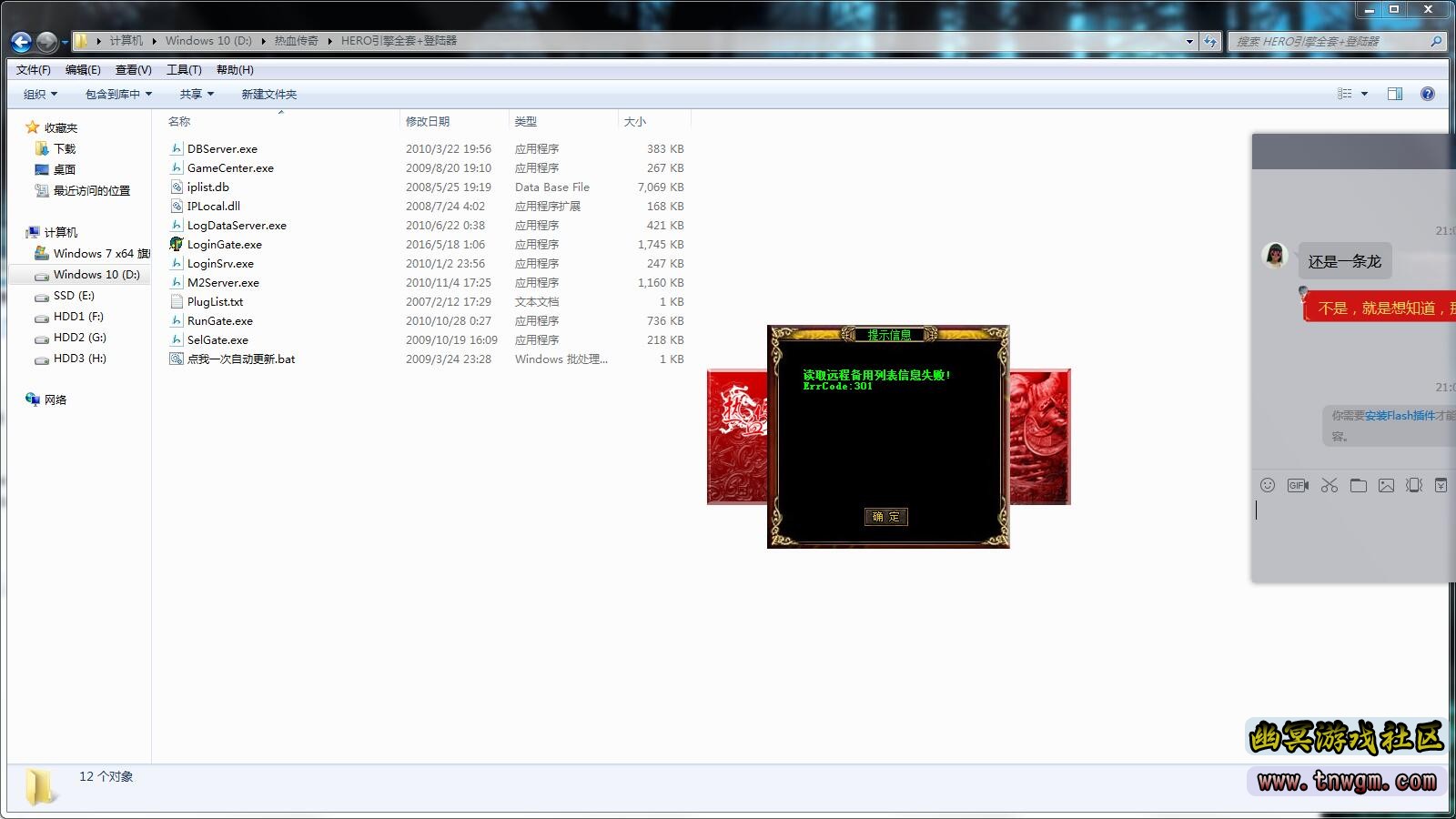Click emoji icon in chat toolbar
The width and height of the screenshot is (1456, 819).
[1268, 485]
